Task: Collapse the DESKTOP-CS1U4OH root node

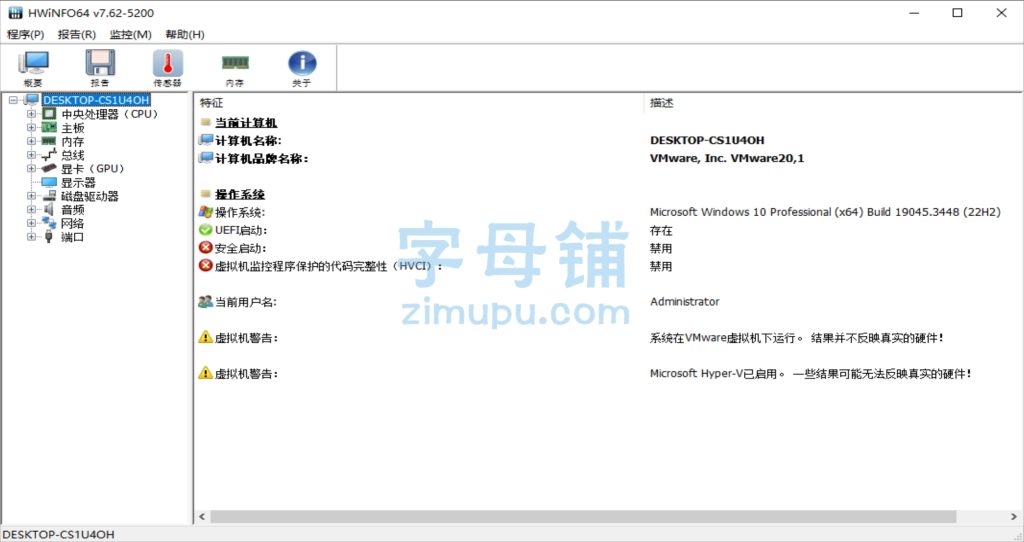Action: [x=13, y=100]
